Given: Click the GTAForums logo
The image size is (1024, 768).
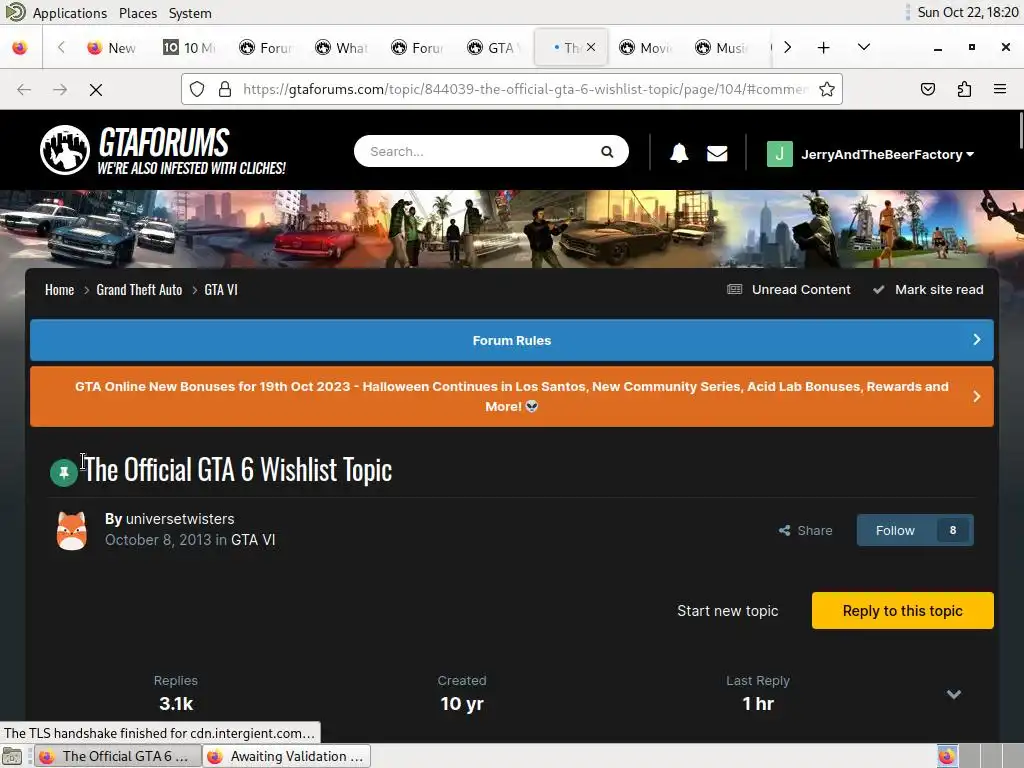Looking at the screenshot, I should [163, 151].
